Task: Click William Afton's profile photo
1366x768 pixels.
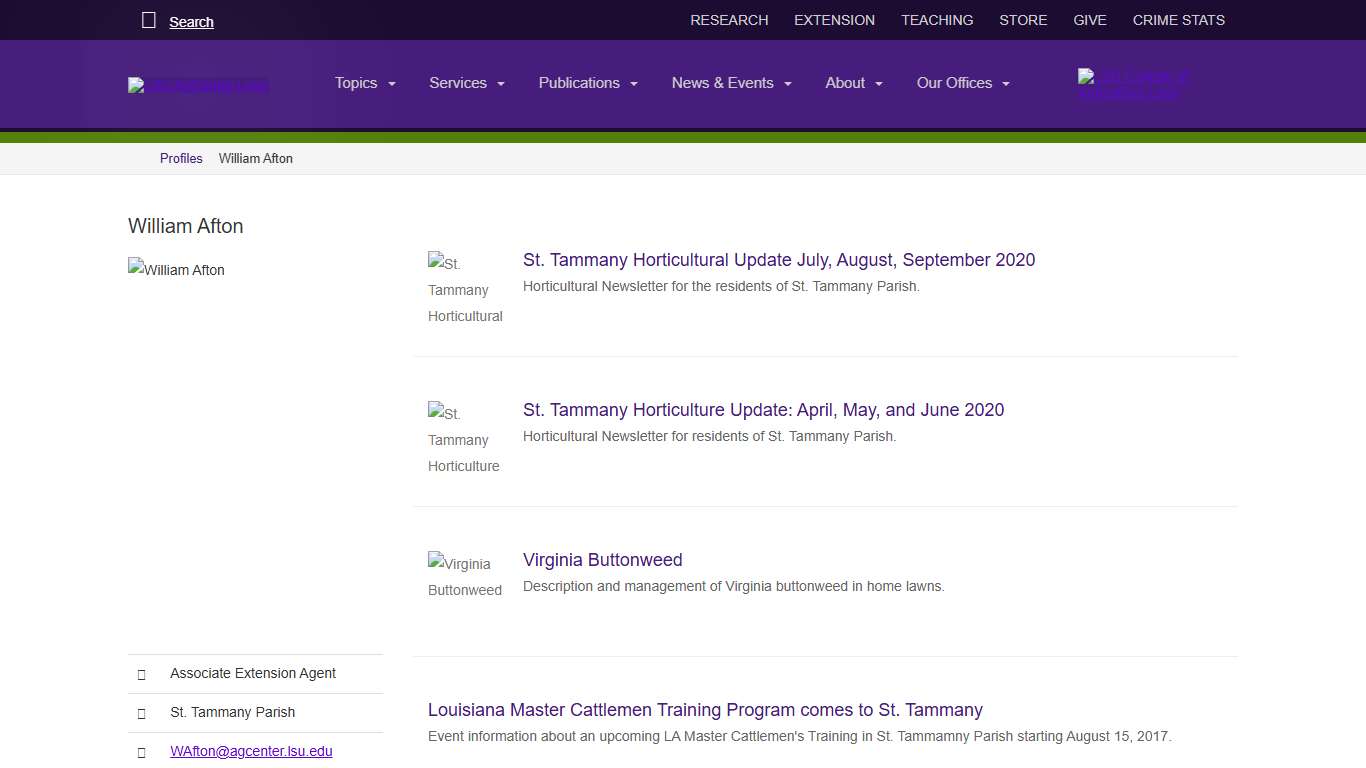Action: coord(177,270)
